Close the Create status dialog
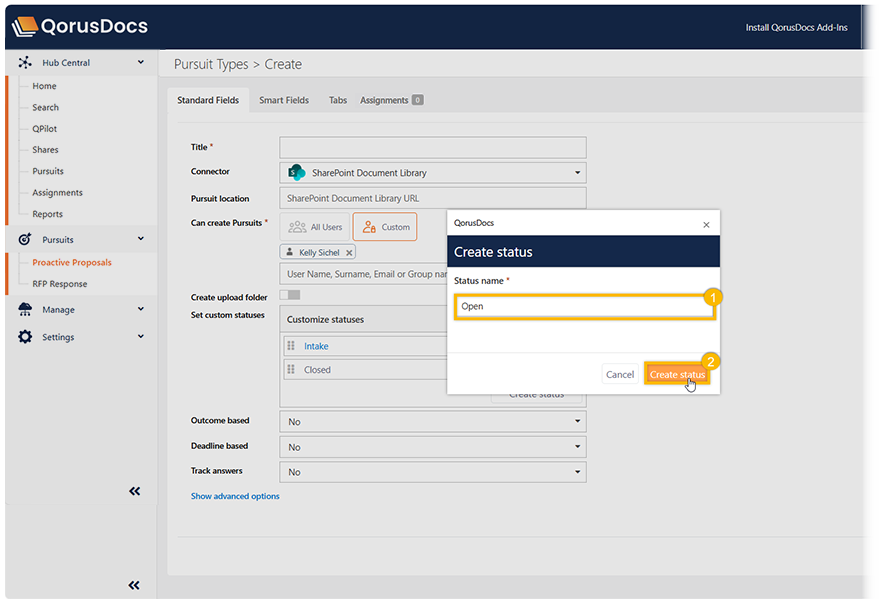 click(x=706, y=224)
